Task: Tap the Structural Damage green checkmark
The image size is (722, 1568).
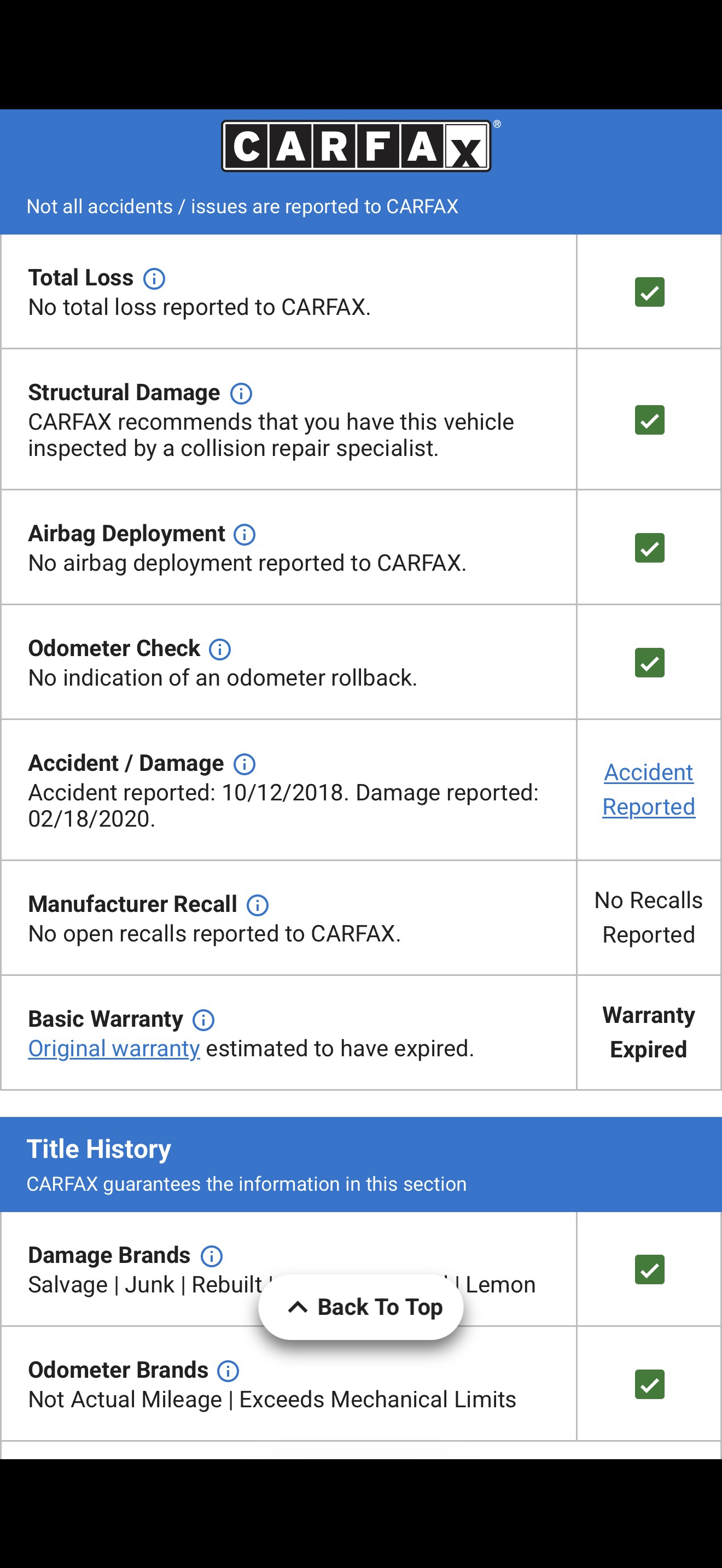Action: 650,420
